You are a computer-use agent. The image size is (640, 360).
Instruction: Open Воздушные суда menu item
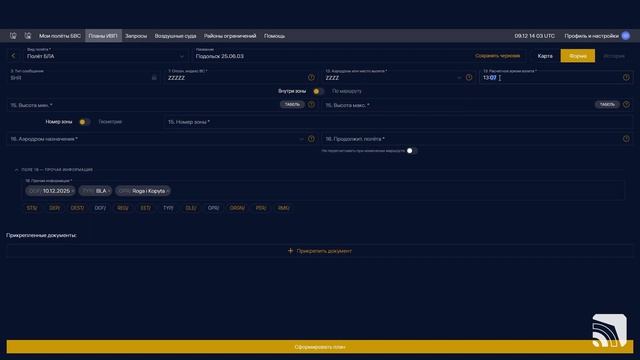[x=175, y=36]
